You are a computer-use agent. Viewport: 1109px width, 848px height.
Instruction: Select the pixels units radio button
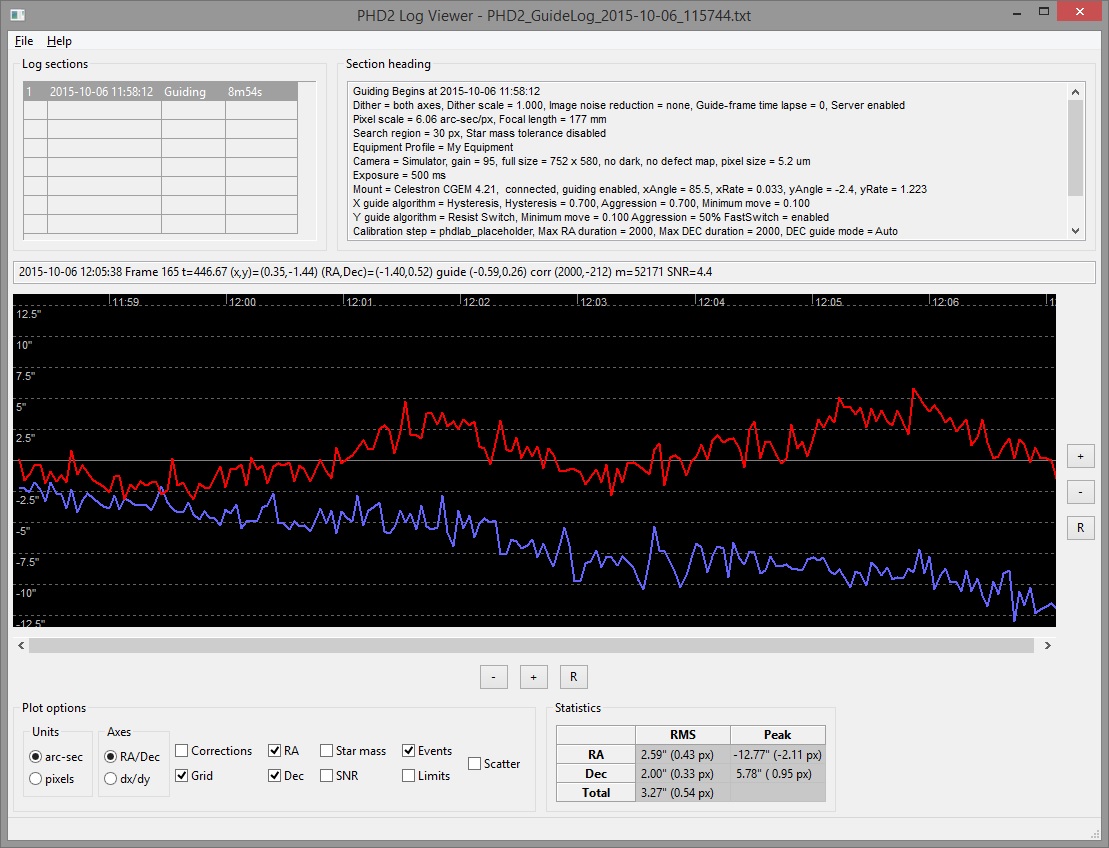click(x=37, y=779)
